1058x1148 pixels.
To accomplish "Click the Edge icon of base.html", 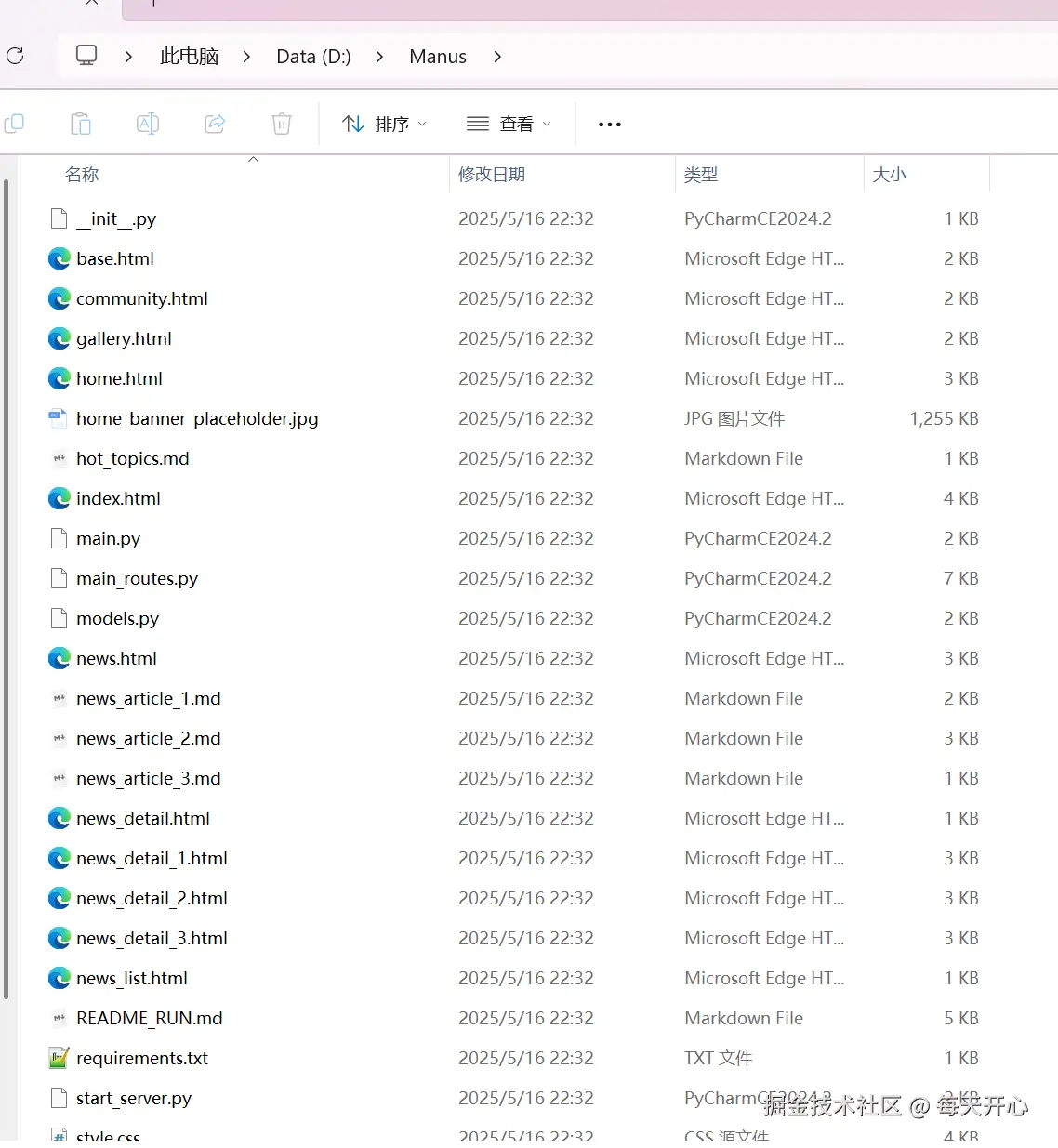I will [59, 258].
